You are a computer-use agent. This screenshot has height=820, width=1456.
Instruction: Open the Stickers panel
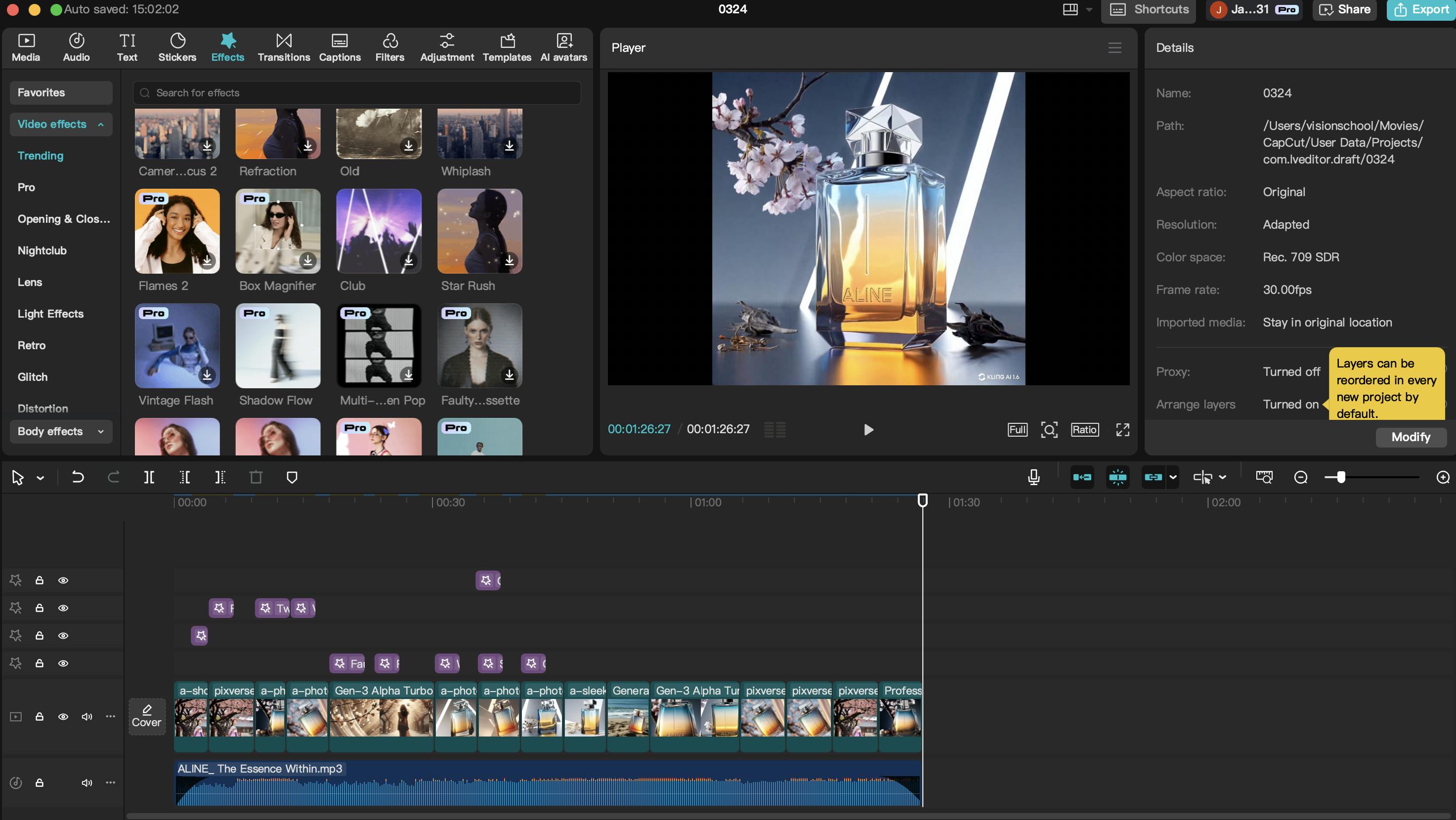coord(177,47)
